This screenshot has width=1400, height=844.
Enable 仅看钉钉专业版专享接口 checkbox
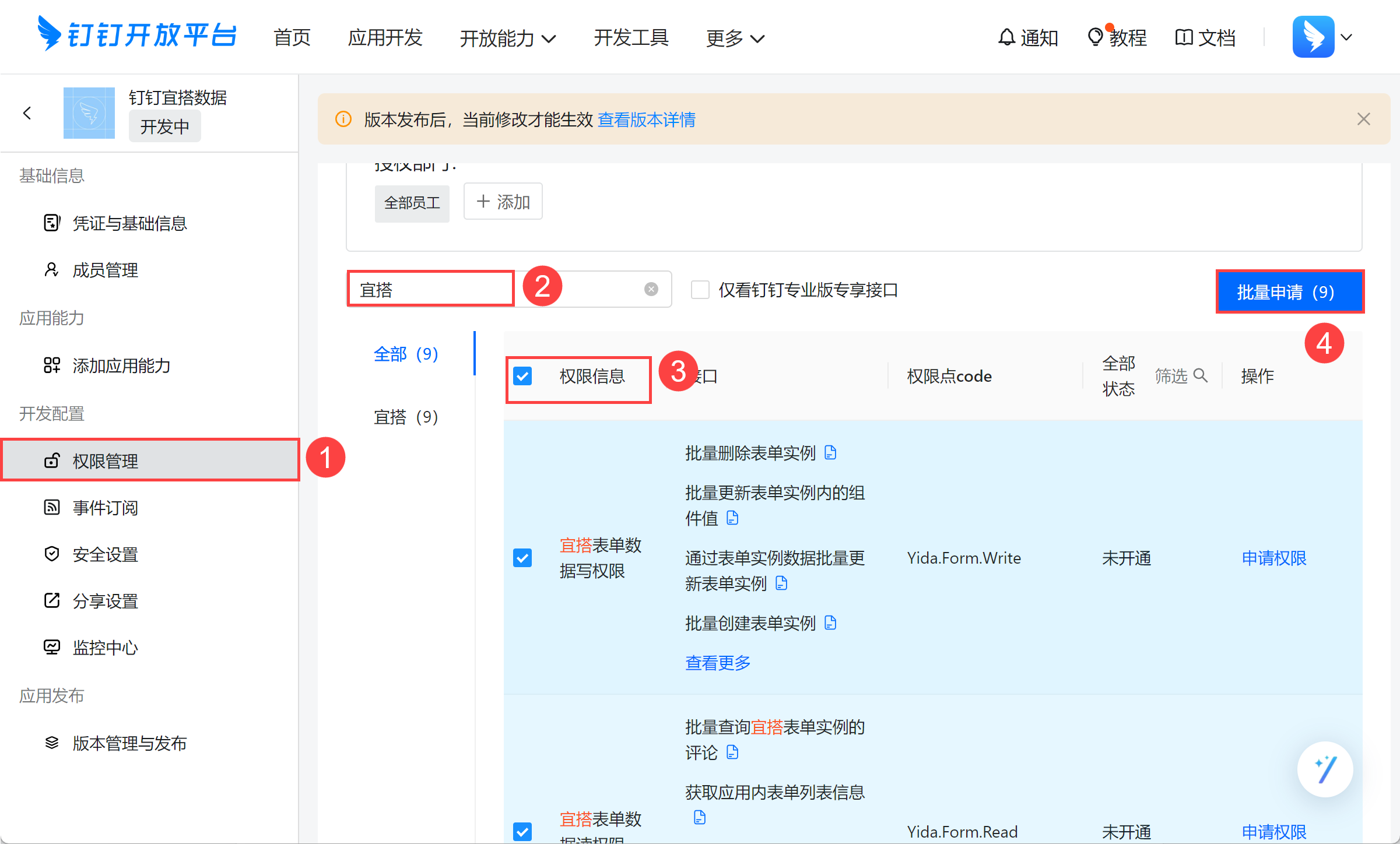pos(700,290)
